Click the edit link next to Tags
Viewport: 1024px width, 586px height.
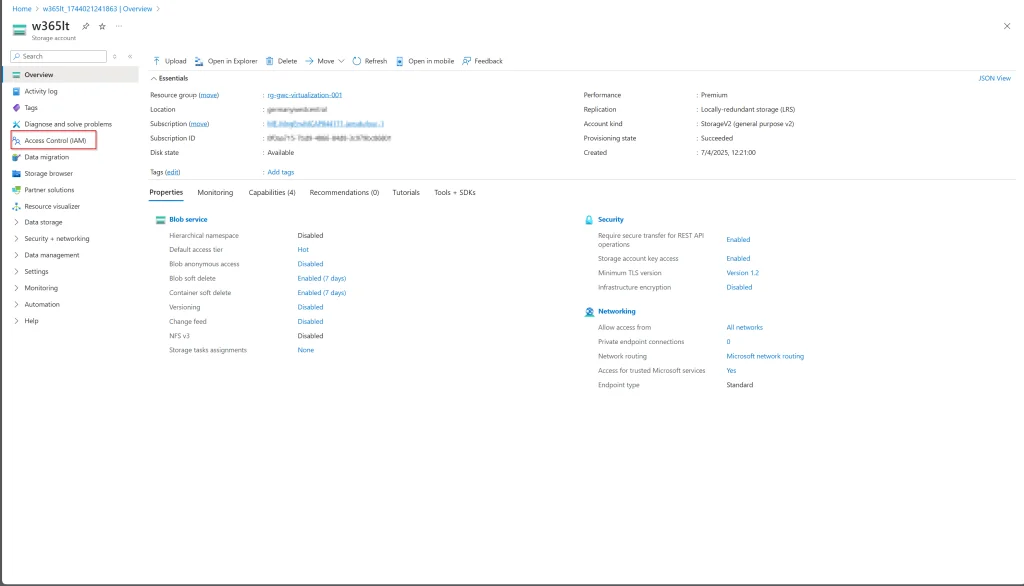point(172,172)
